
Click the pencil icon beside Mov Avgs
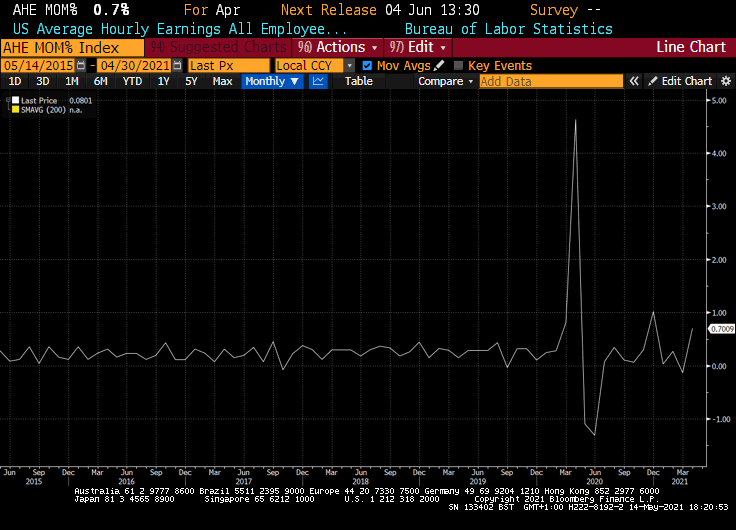click(439, 65)
